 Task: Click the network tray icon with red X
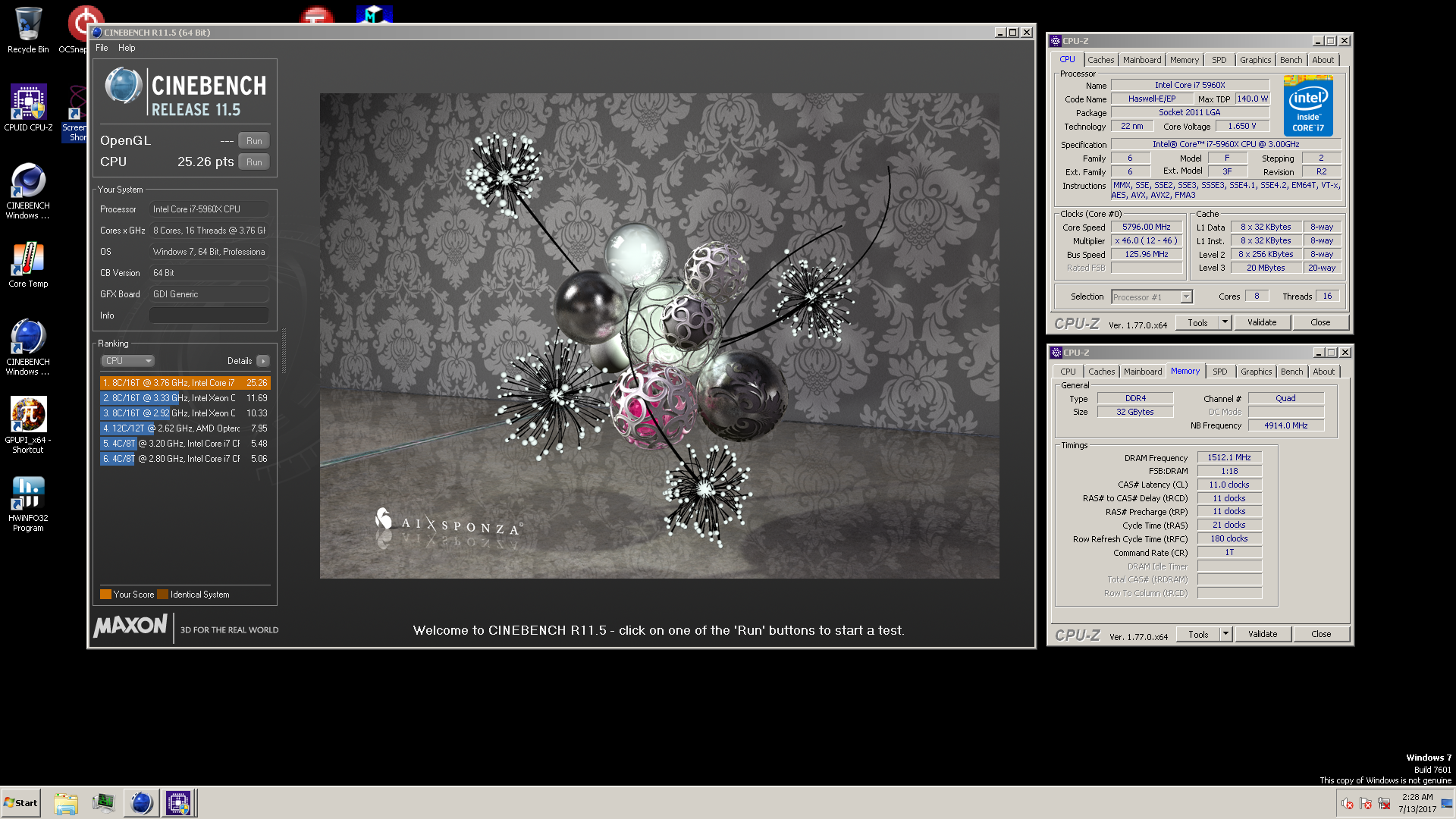tap(1384, 803)
